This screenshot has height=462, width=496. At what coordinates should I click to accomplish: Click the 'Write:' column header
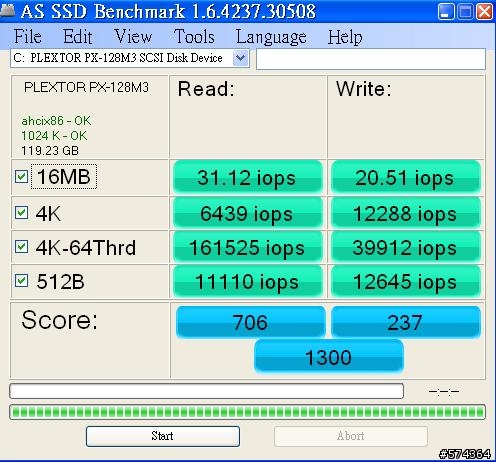(x=364, y=89)
